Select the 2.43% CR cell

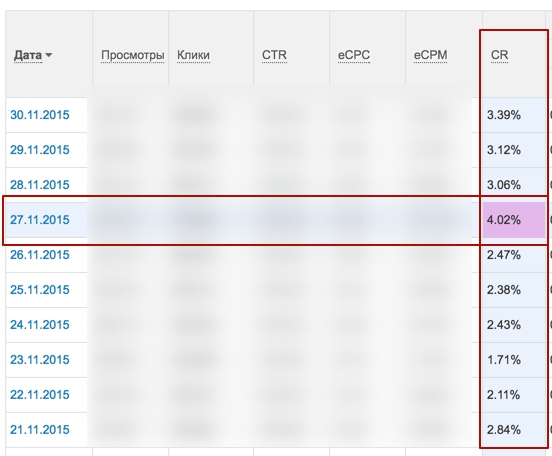pyautogui.click(x=514, y=325)
